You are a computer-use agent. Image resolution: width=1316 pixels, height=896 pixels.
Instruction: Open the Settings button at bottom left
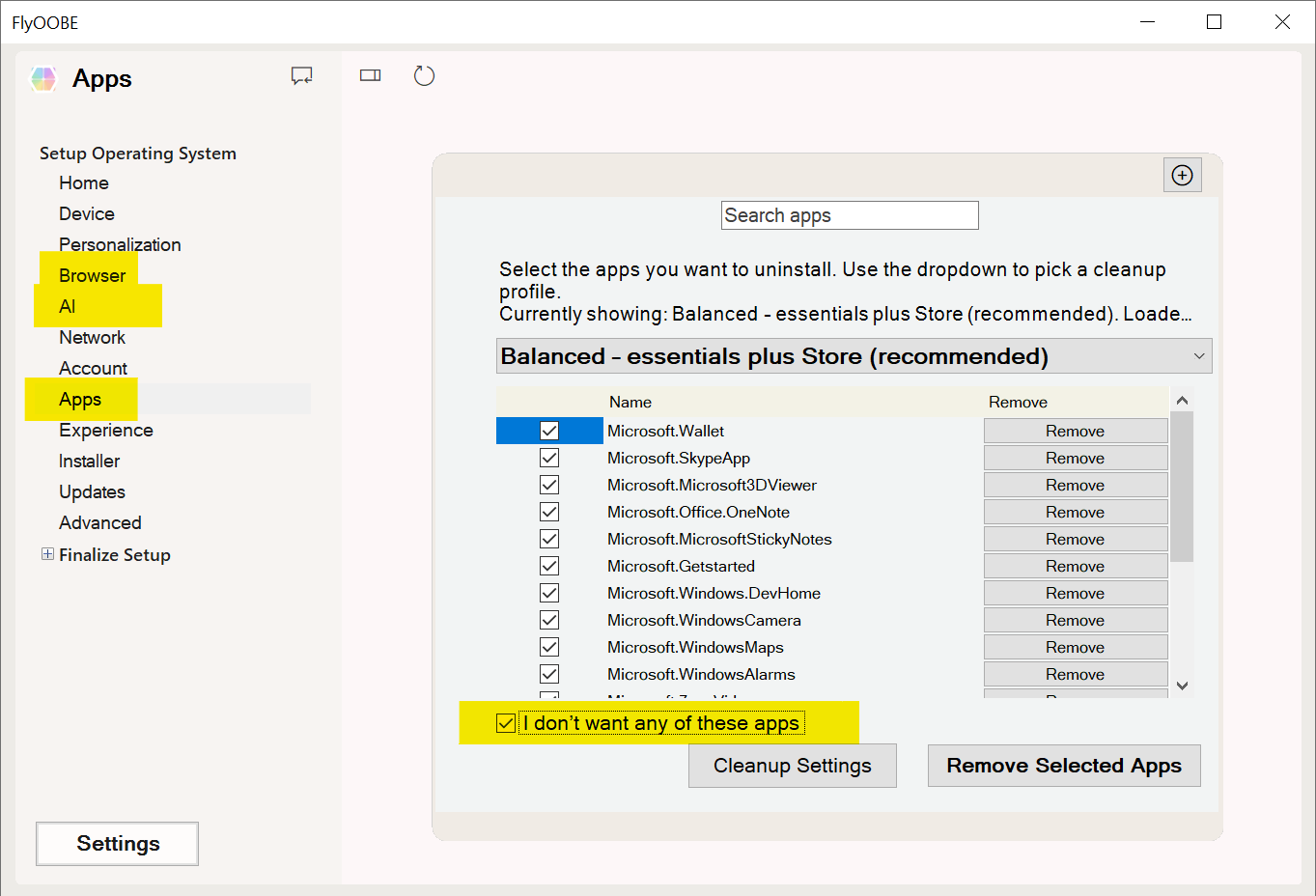(118, 844)
